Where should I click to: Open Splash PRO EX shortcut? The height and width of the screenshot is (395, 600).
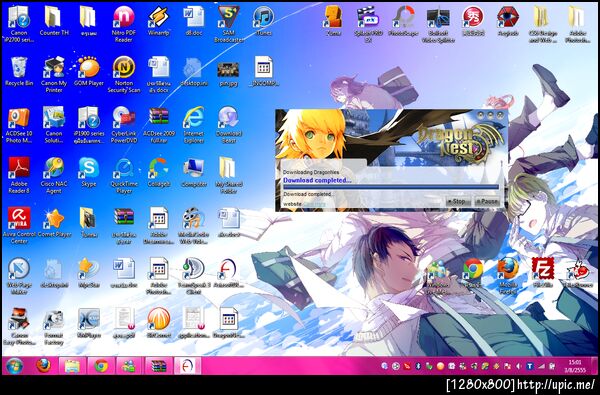pos(368,25)
